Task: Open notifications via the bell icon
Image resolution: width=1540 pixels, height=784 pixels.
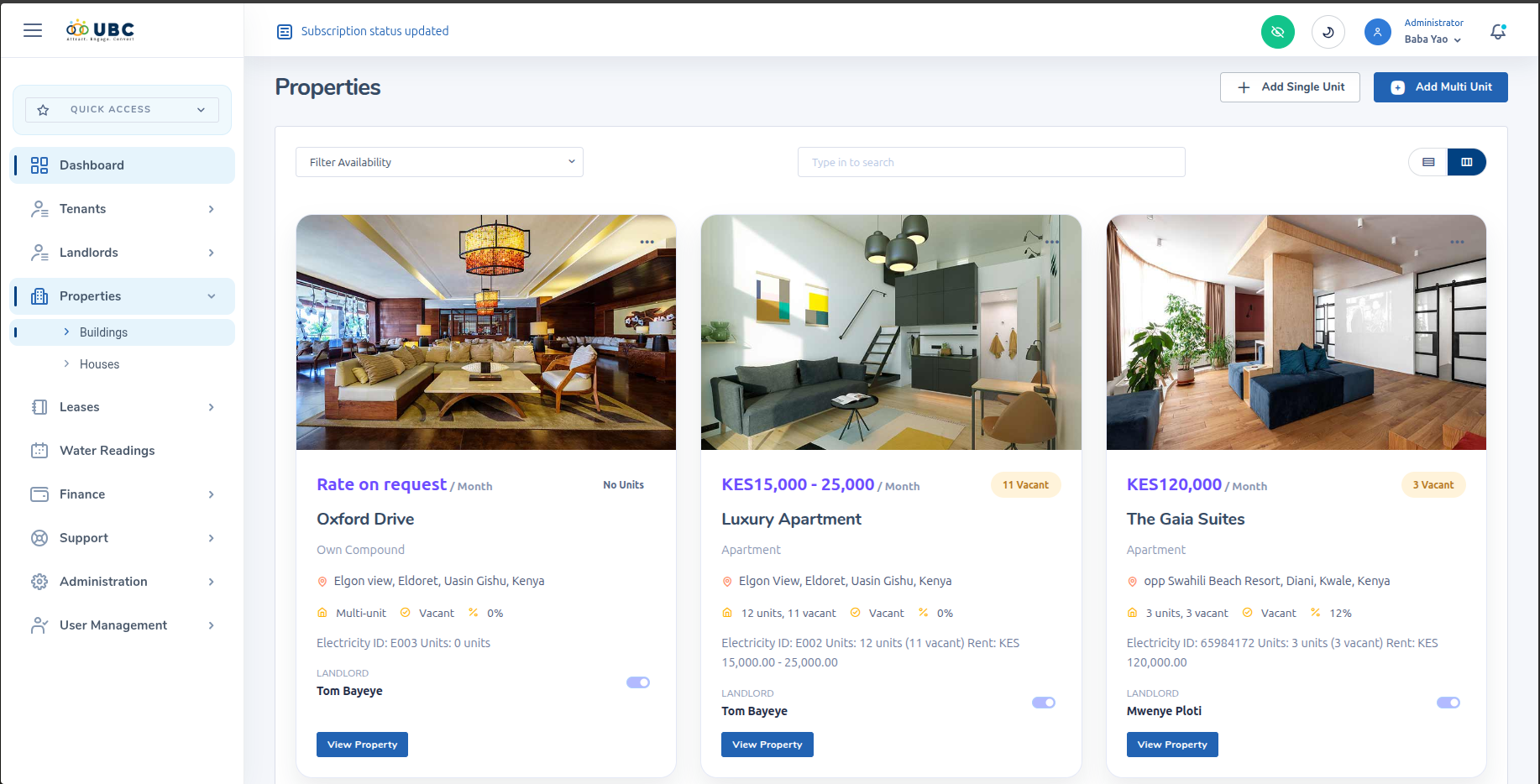Action: (x=1497, y=31)
